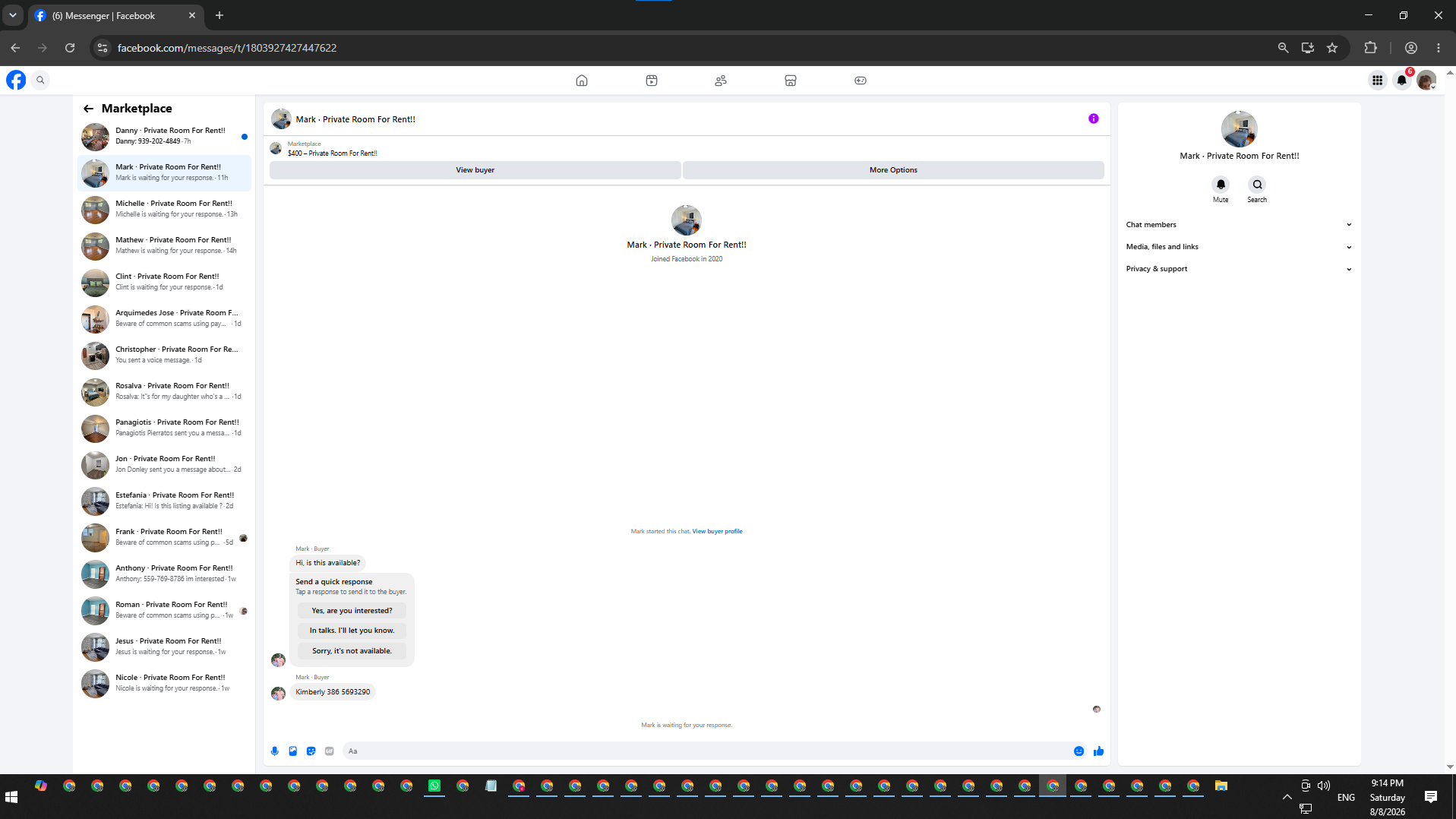Open the Reels video icon

pyautogui.click(x=652, y=81)
